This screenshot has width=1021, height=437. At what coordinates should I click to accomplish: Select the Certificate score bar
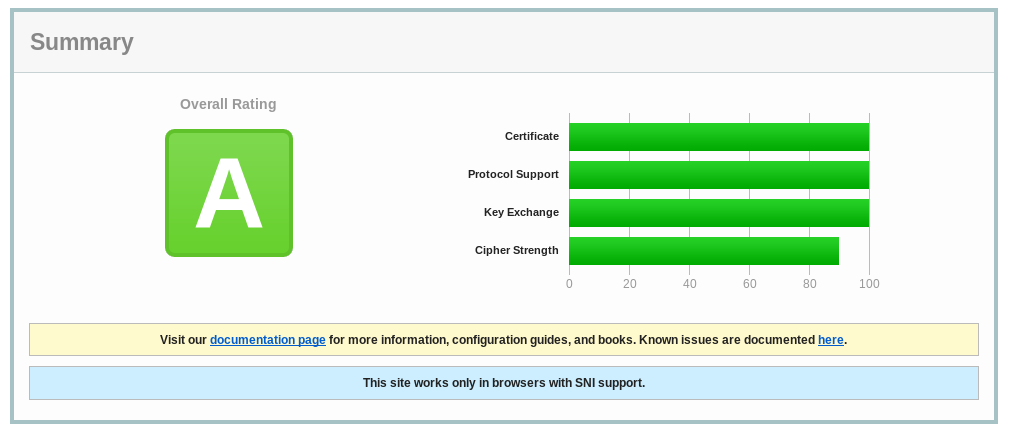tap(719, 137)
